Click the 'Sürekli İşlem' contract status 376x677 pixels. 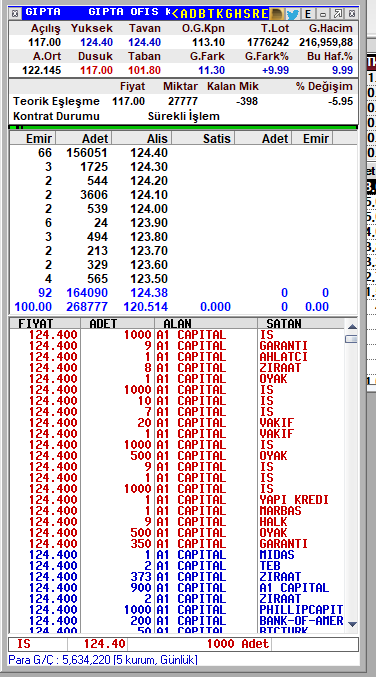183,116
